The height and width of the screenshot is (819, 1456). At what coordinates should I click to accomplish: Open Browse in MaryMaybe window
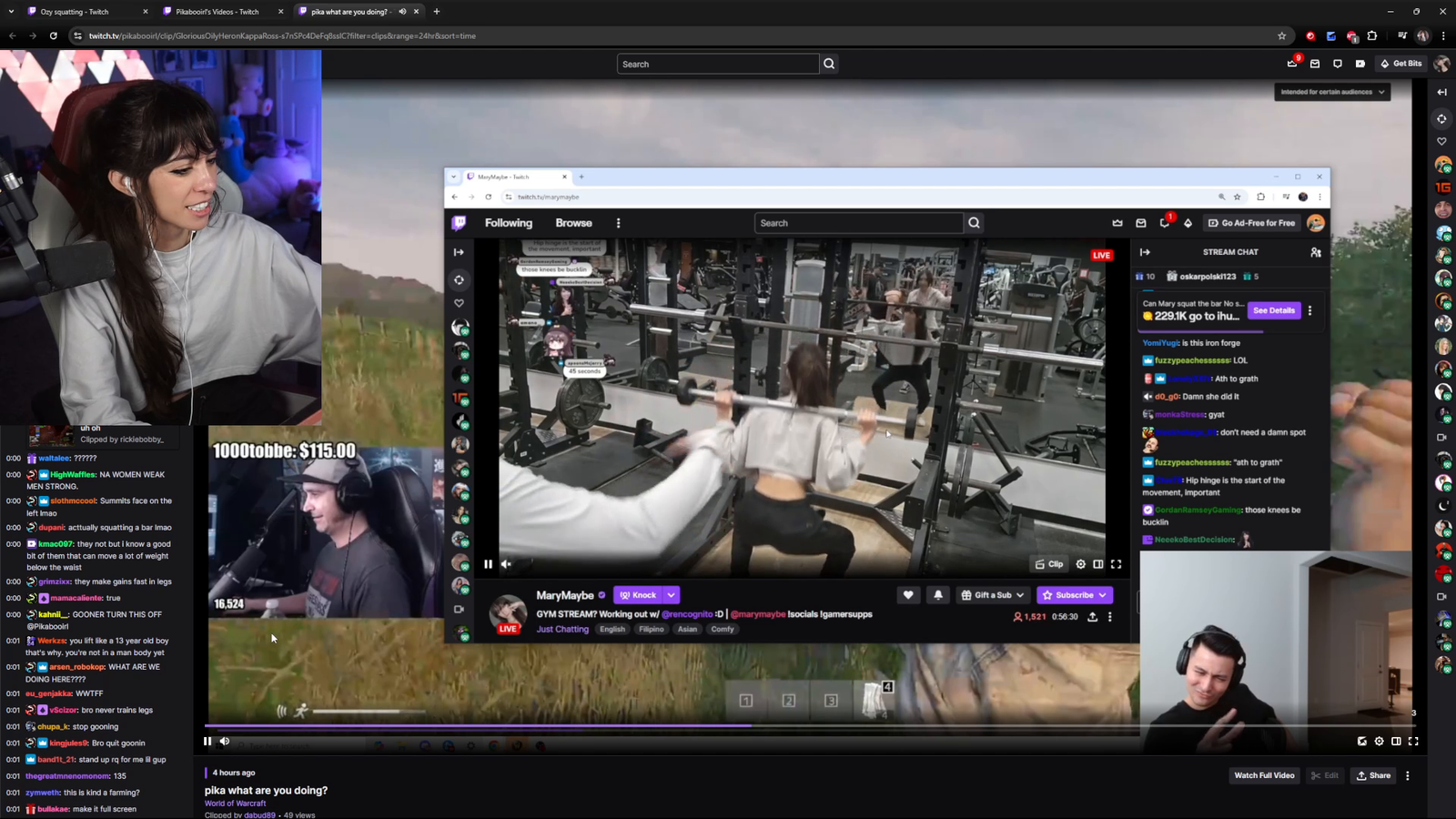point(574,223)
